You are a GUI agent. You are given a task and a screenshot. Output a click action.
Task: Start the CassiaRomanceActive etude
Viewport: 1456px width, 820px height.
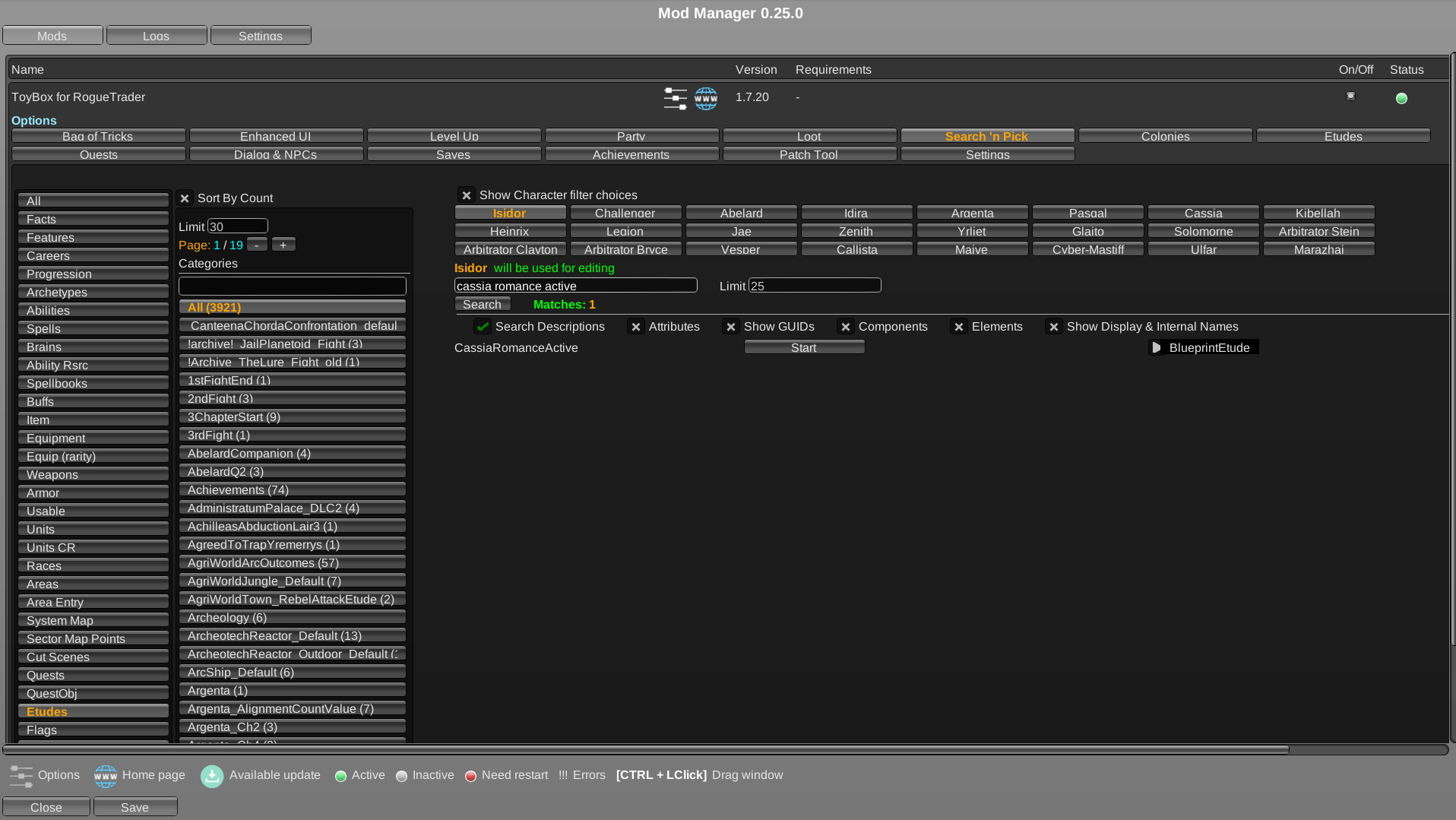(x=805, y=347)
